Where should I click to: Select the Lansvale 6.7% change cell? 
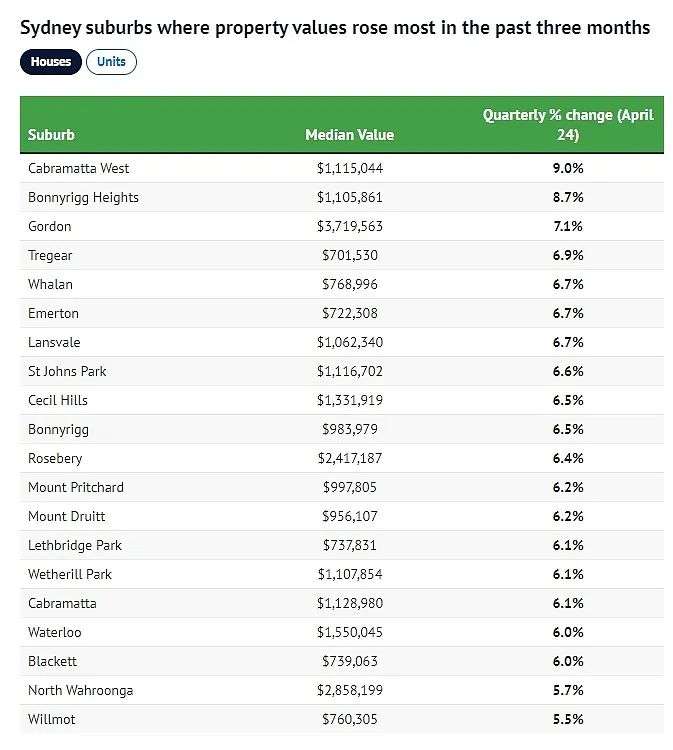(568, 342)
